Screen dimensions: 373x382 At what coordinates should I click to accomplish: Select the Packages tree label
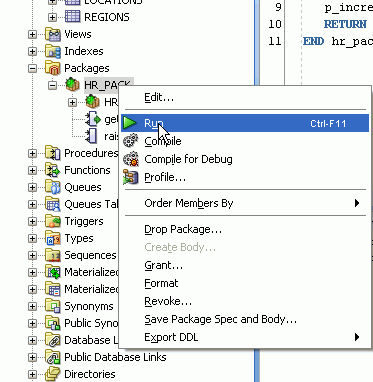tap(87, 68)
